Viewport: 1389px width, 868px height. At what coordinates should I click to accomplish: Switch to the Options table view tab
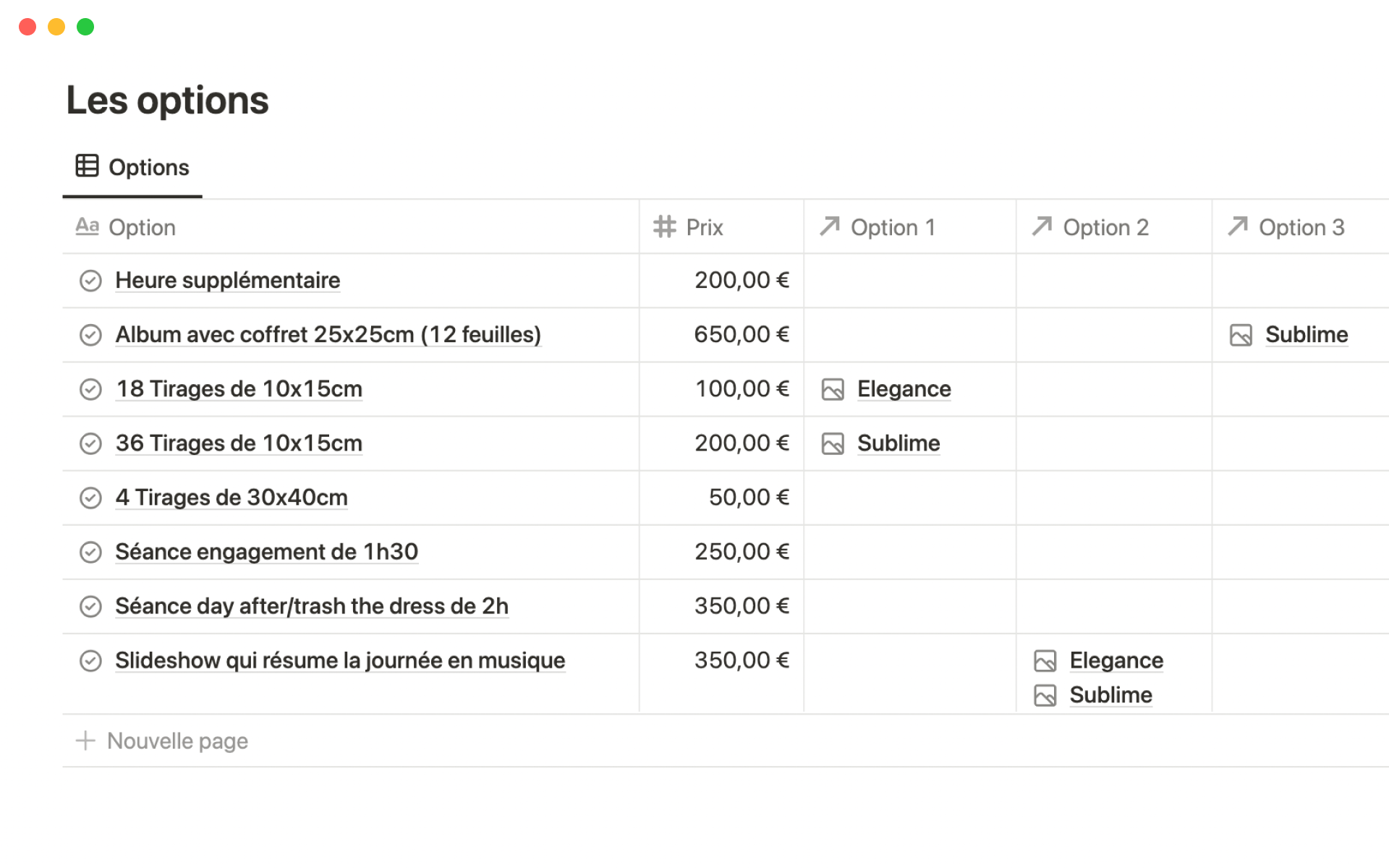click(x=148, y=167)
